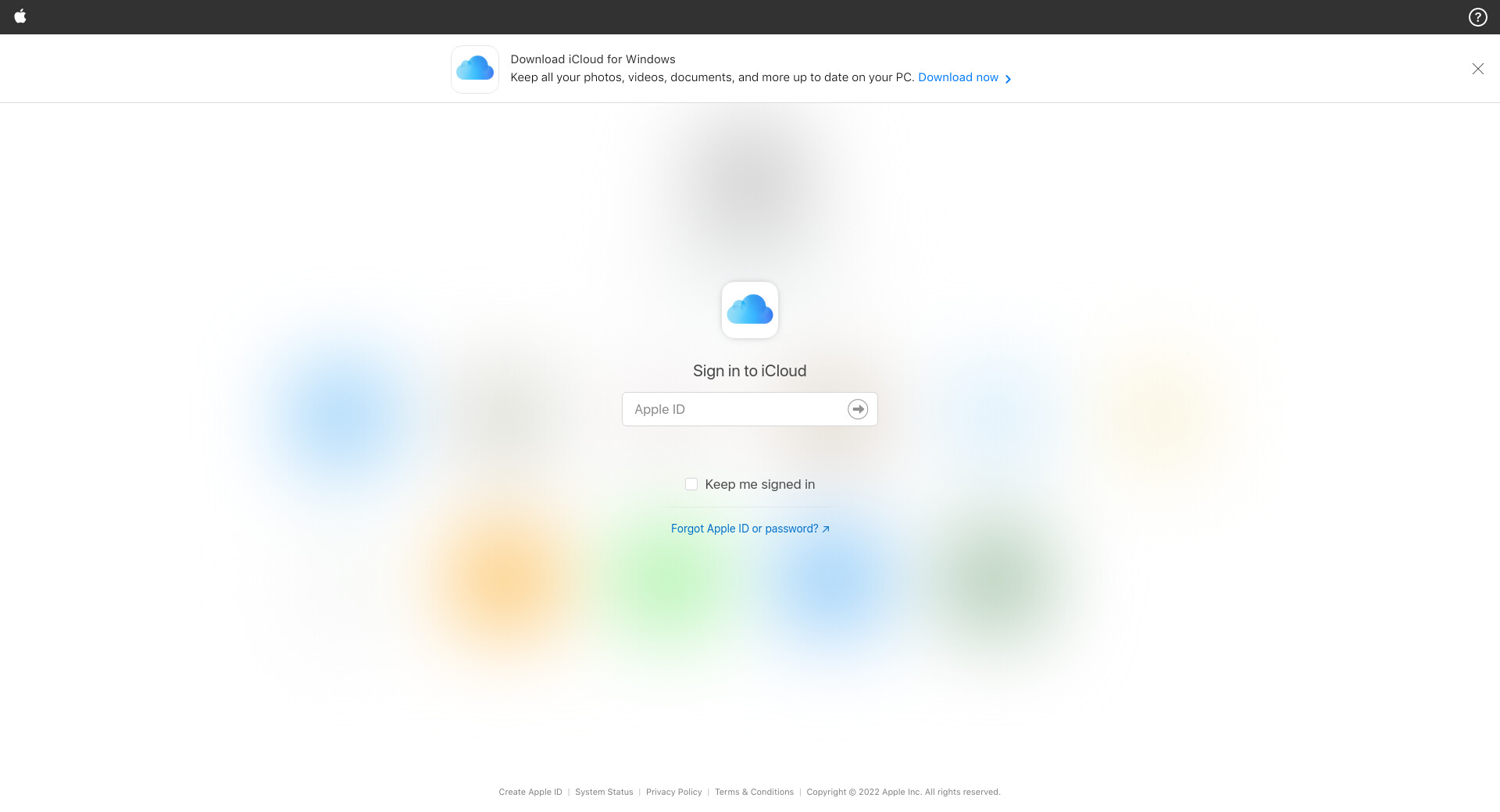The height and width of the screenshot is (812, 1500).
Task: Open the System Status footer link
Action: click(604, 792)
